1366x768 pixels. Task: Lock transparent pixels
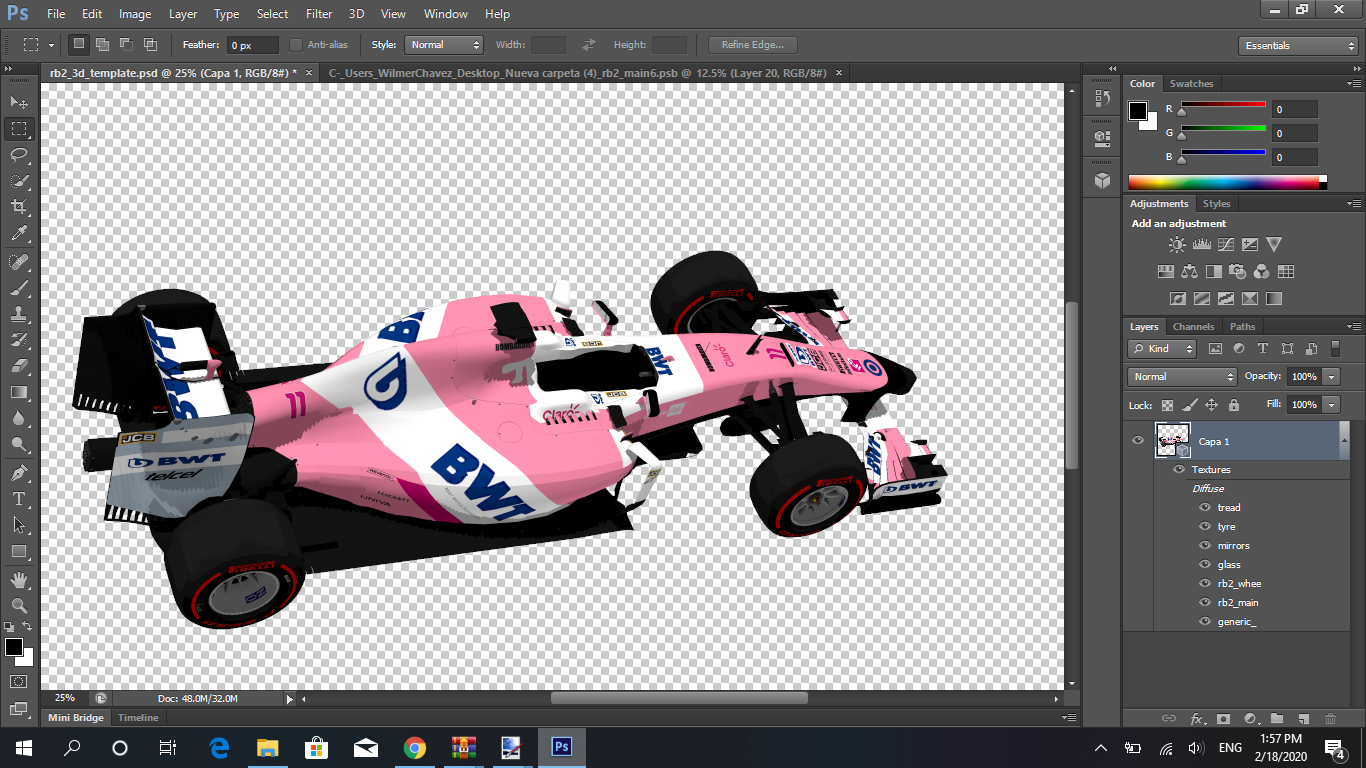[1167, 405]
